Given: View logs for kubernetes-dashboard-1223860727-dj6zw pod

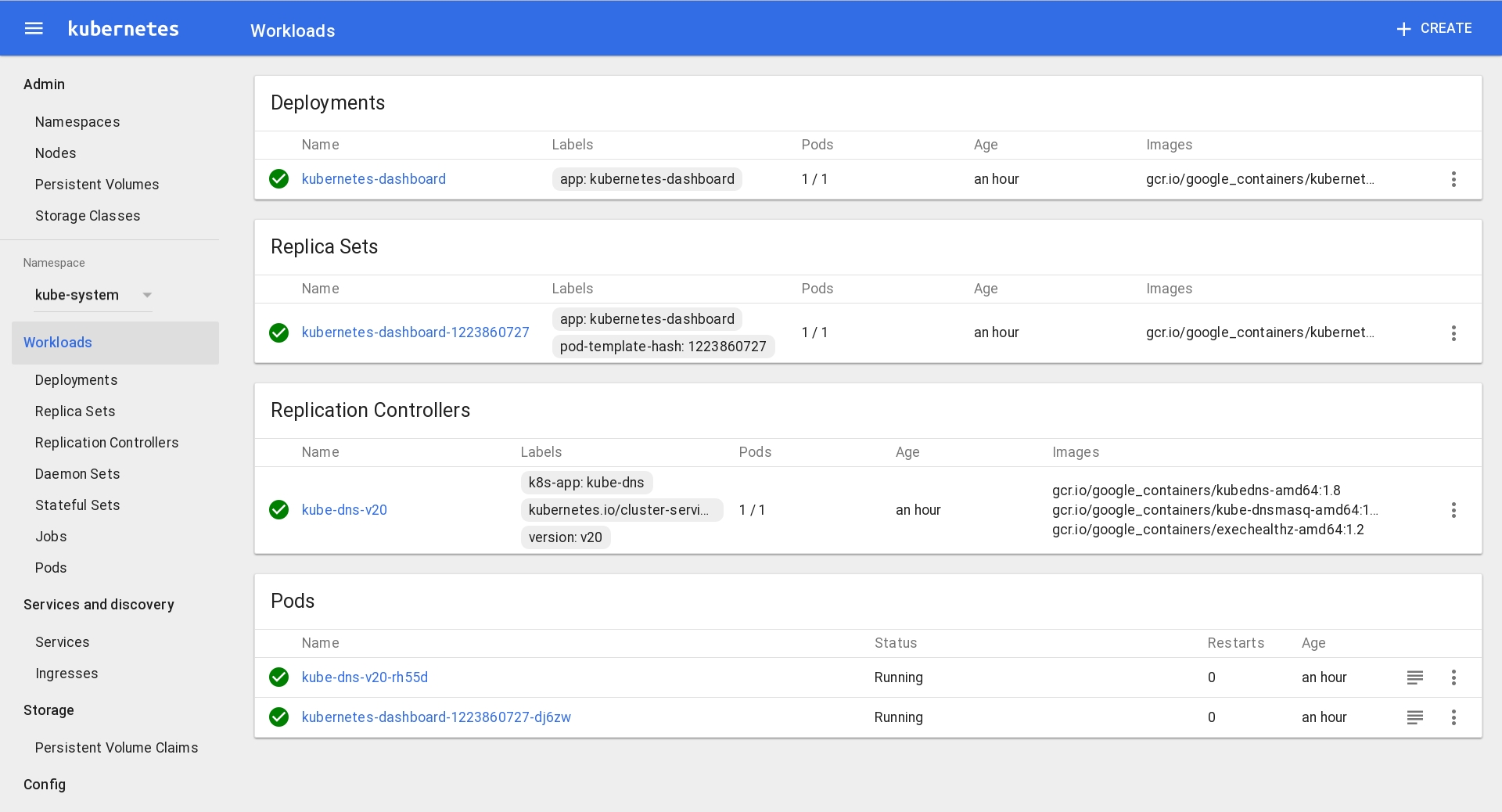Looking at the screenshot, I should coord(1414,717).
